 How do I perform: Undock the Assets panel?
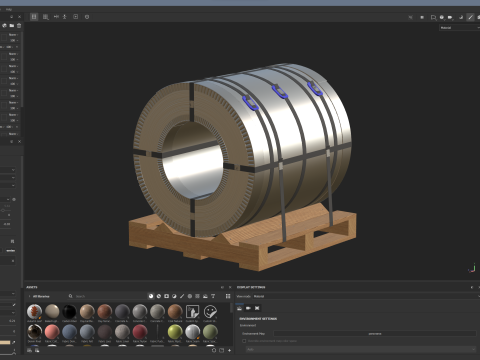222,287
